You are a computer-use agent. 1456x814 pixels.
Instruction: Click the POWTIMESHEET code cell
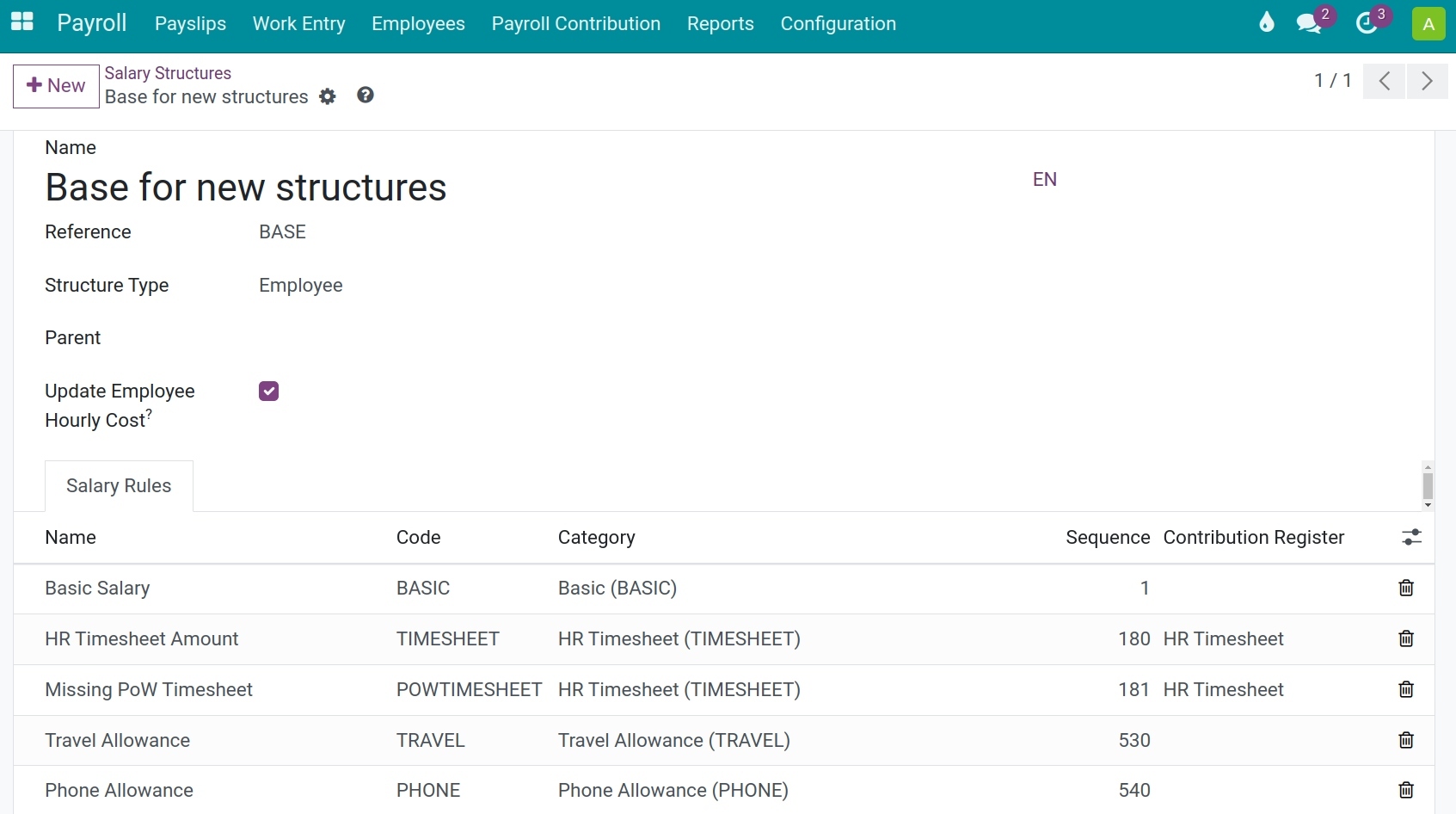470,690
